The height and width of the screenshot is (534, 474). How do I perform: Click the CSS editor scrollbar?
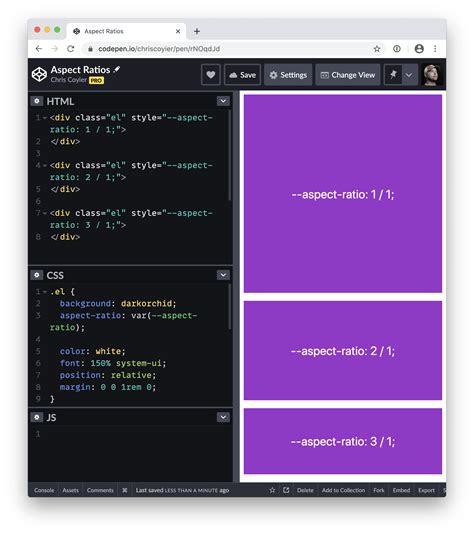(x=230, y=307)
